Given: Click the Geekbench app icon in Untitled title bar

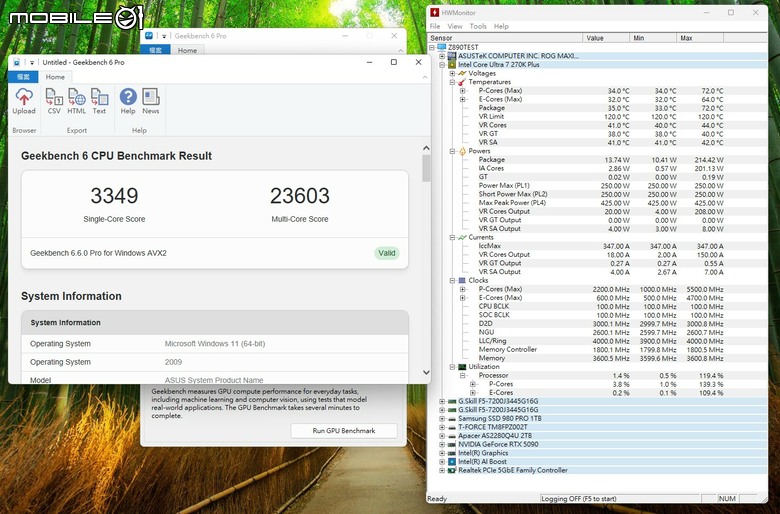Looking at the screenshot, I should pyautogui.click(x=16, y=62).
